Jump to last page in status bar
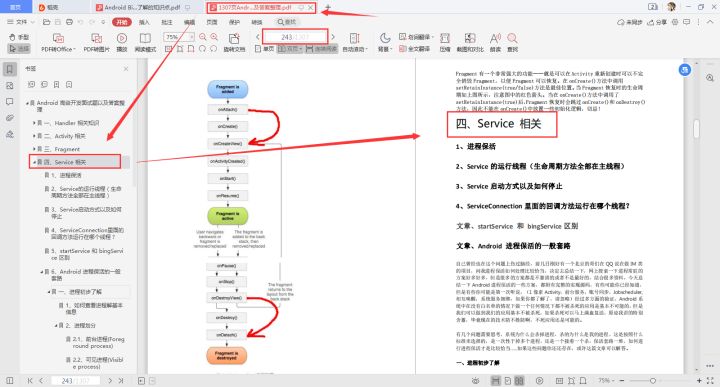This screenshot has width=720, height=387. pyautogui.click(x=121, y=381)
